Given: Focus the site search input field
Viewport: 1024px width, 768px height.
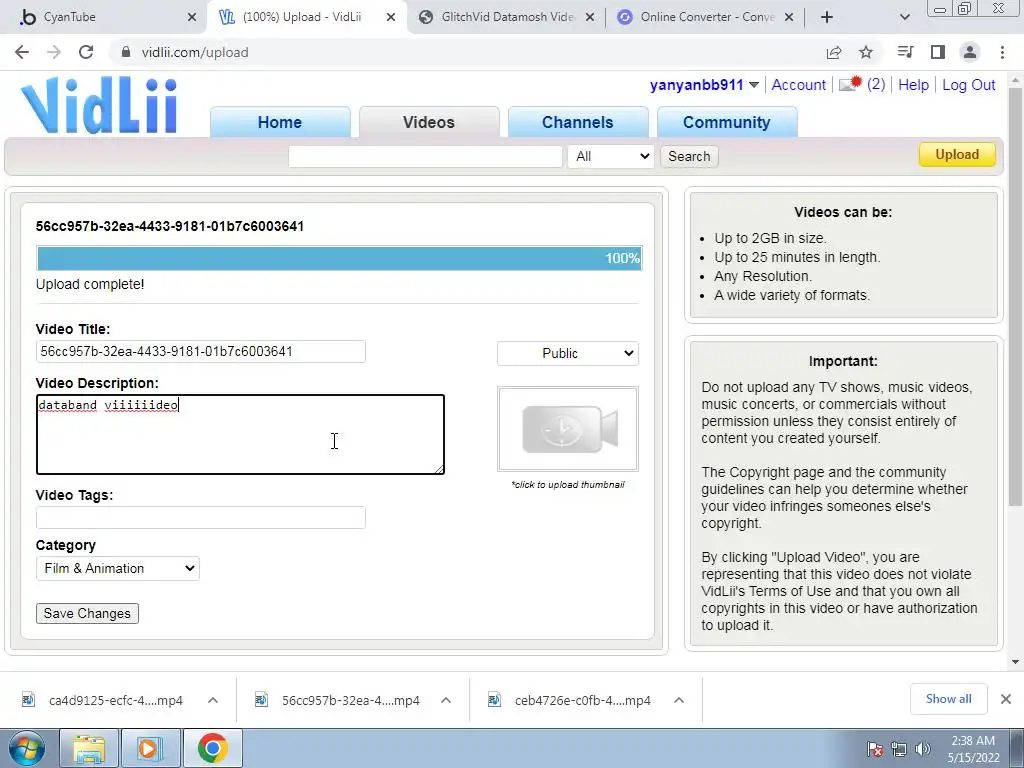Looking at the screenshot, I should click(425, 157).
